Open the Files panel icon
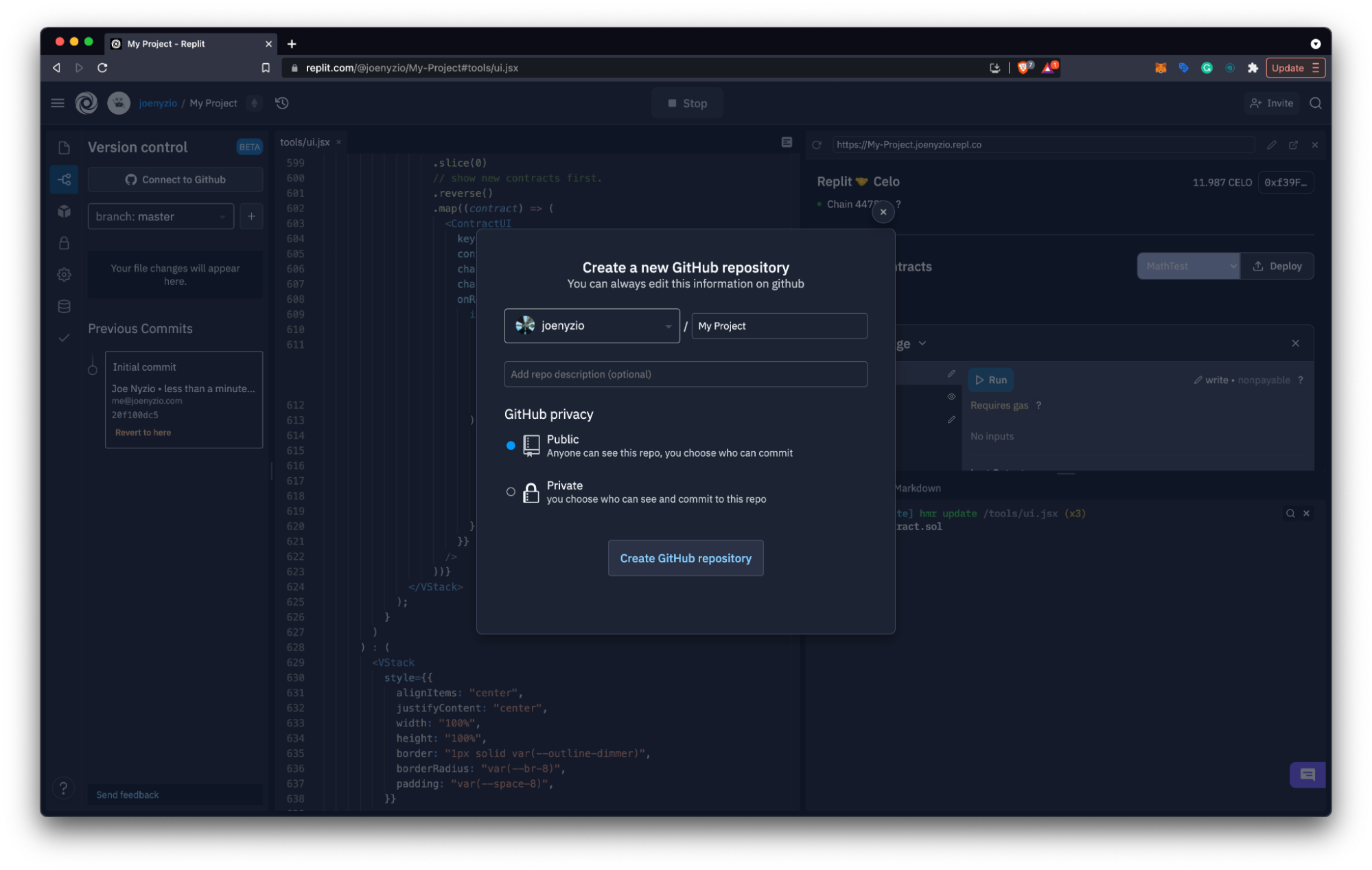1372x870 pixels. (64, 148)
